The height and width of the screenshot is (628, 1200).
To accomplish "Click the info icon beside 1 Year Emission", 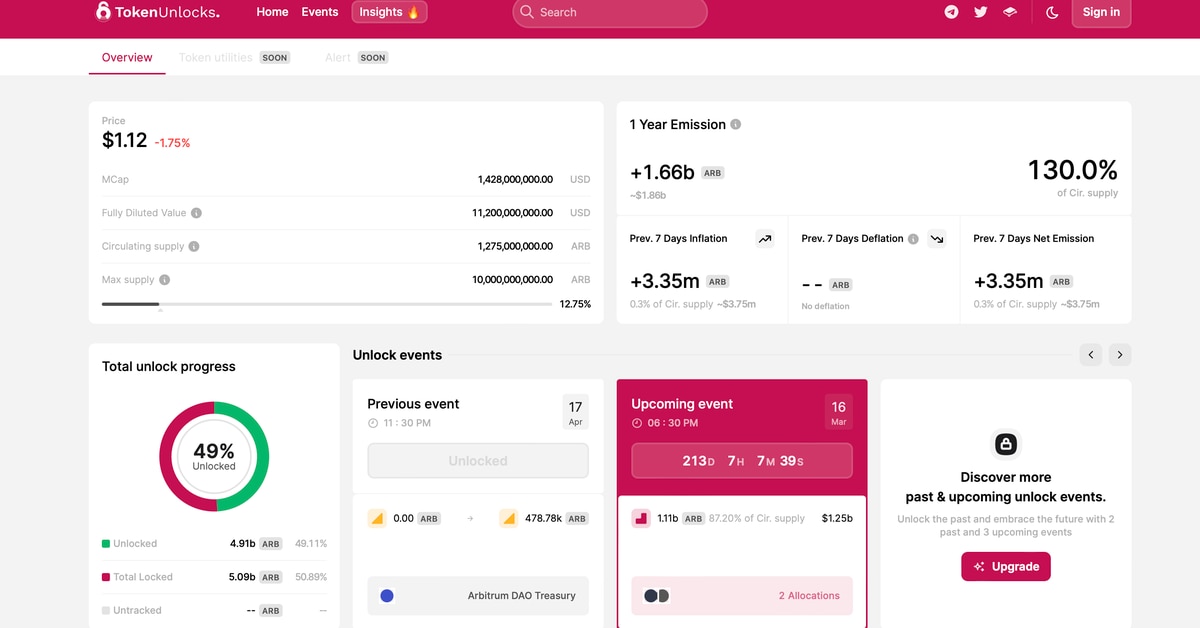I will [736, 124].
